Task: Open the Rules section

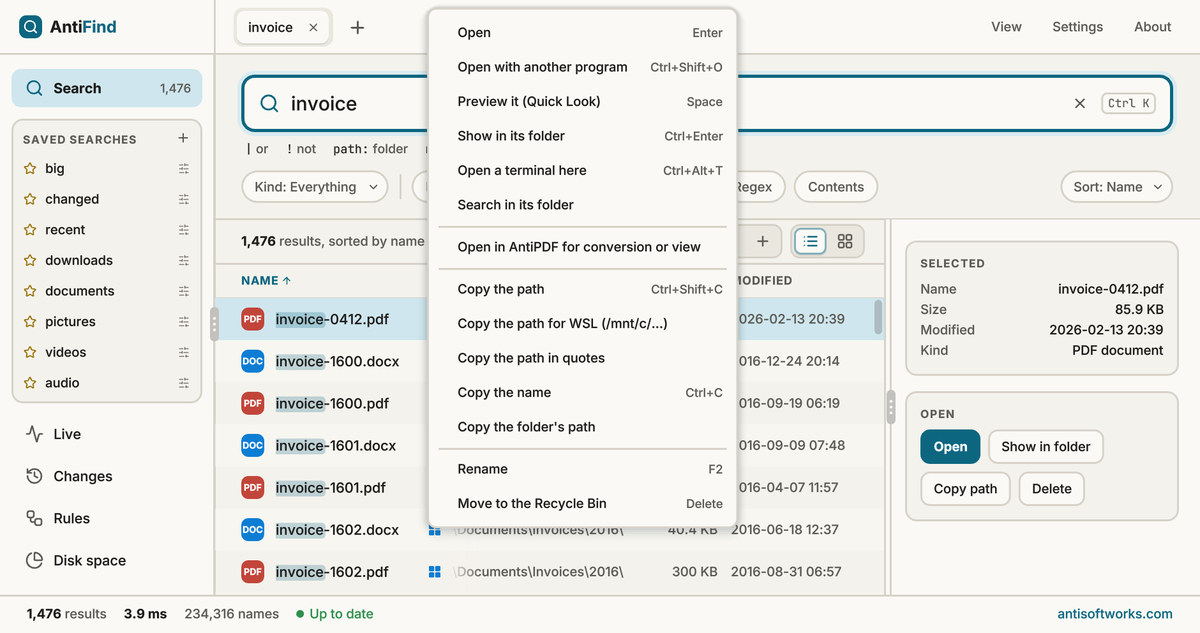Action: (107, 518)
